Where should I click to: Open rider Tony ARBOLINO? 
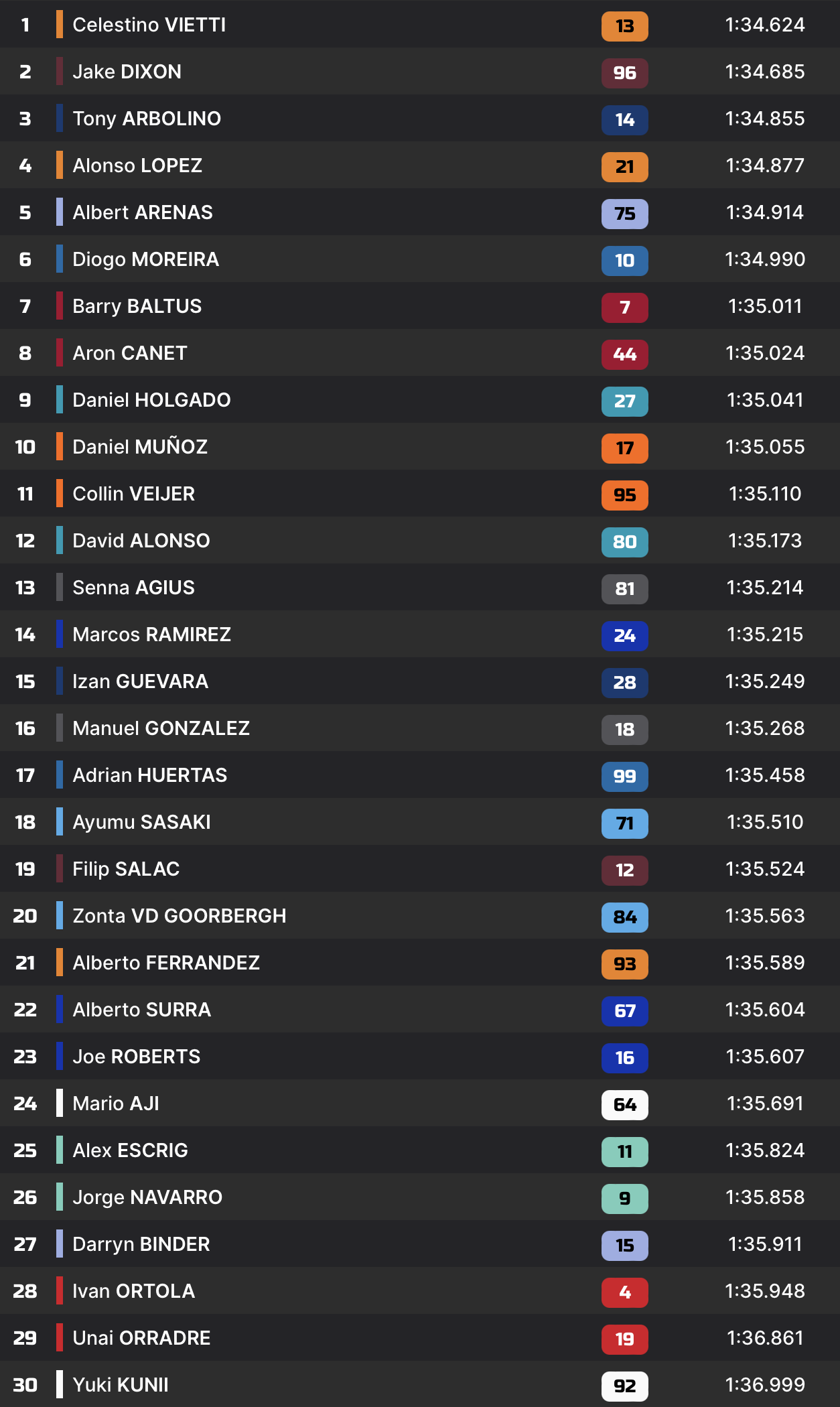point(147,119)
